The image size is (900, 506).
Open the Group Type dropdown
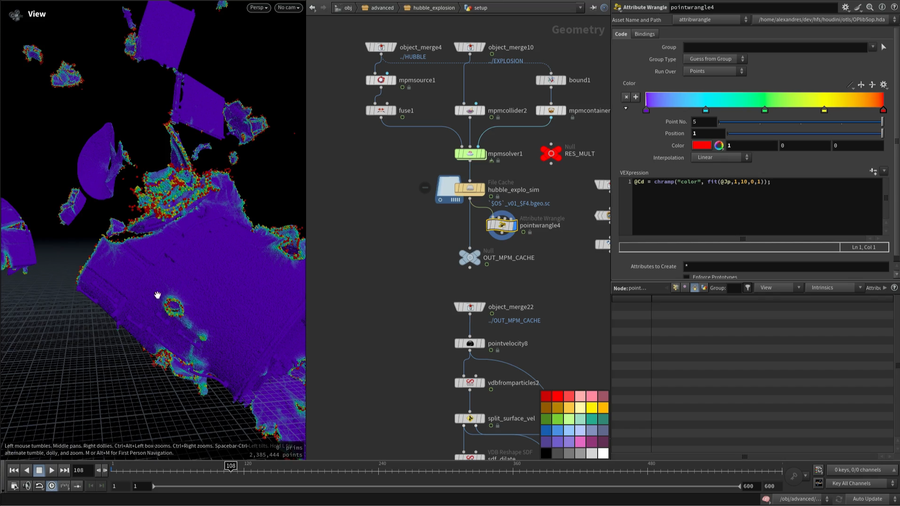click(x=714, y=59)
